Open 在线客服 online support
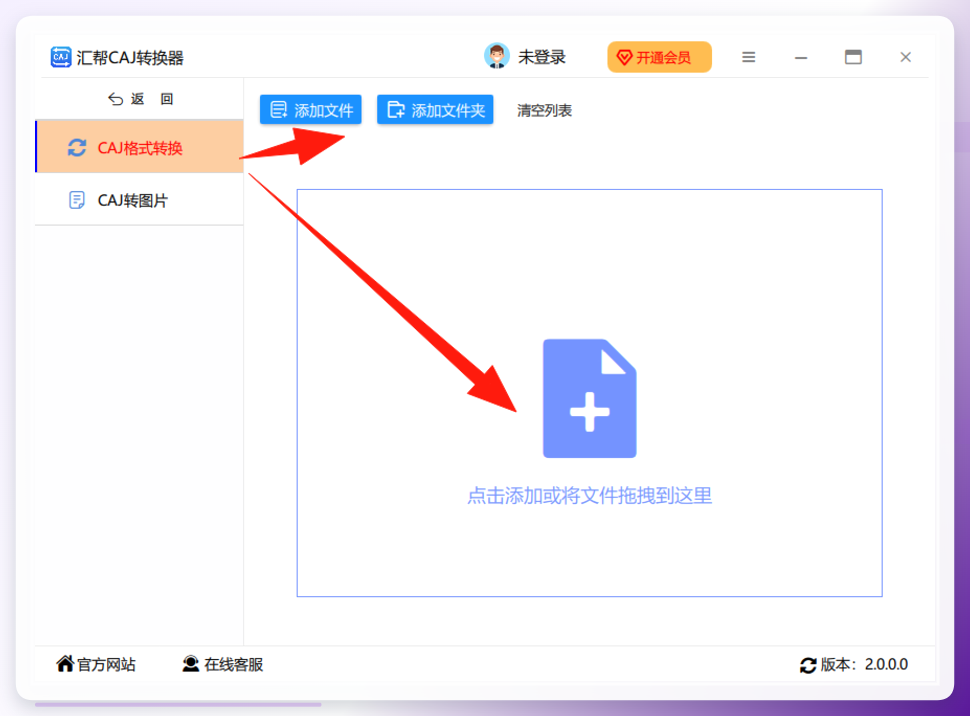Viewport: 970px width, 716px height. [x=223, y=664]
